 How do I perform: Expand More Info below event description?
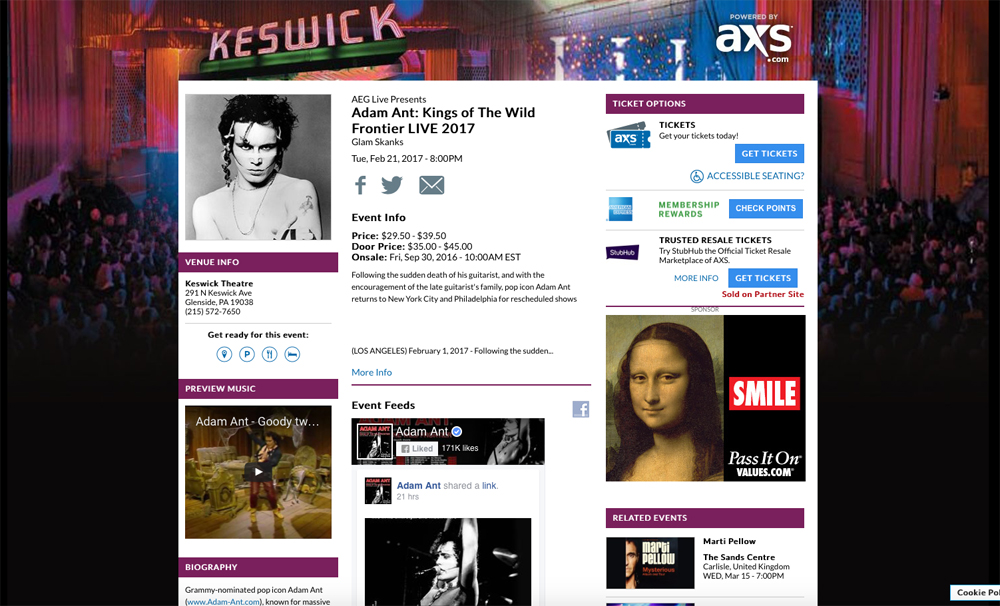click(371, 373)
